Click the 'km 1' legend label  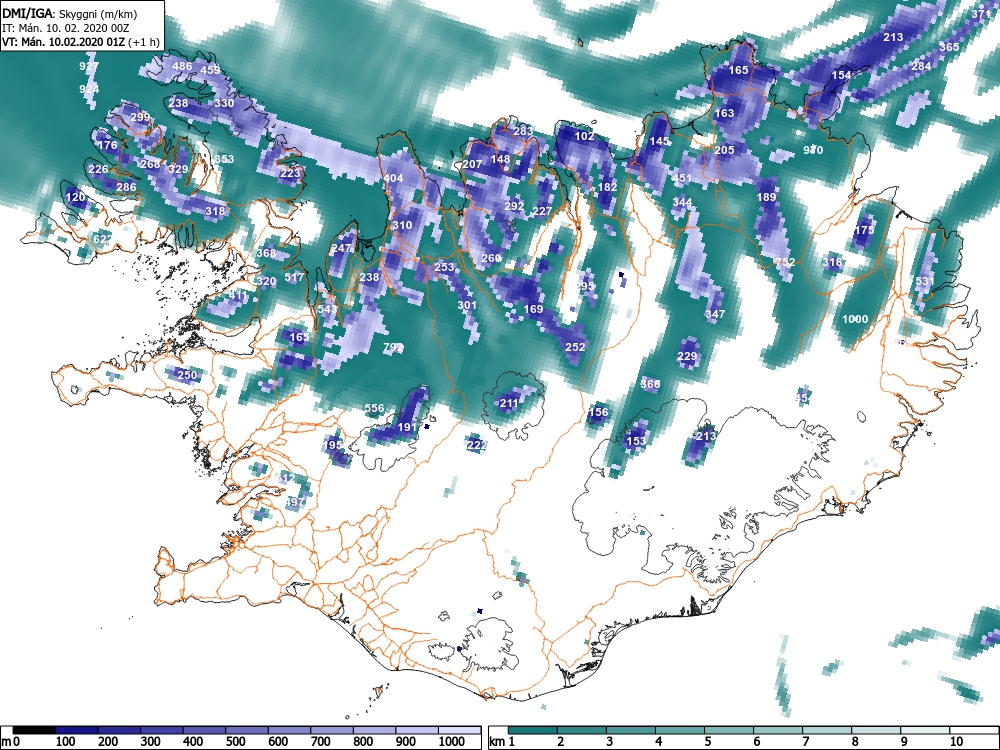[502, 742]
